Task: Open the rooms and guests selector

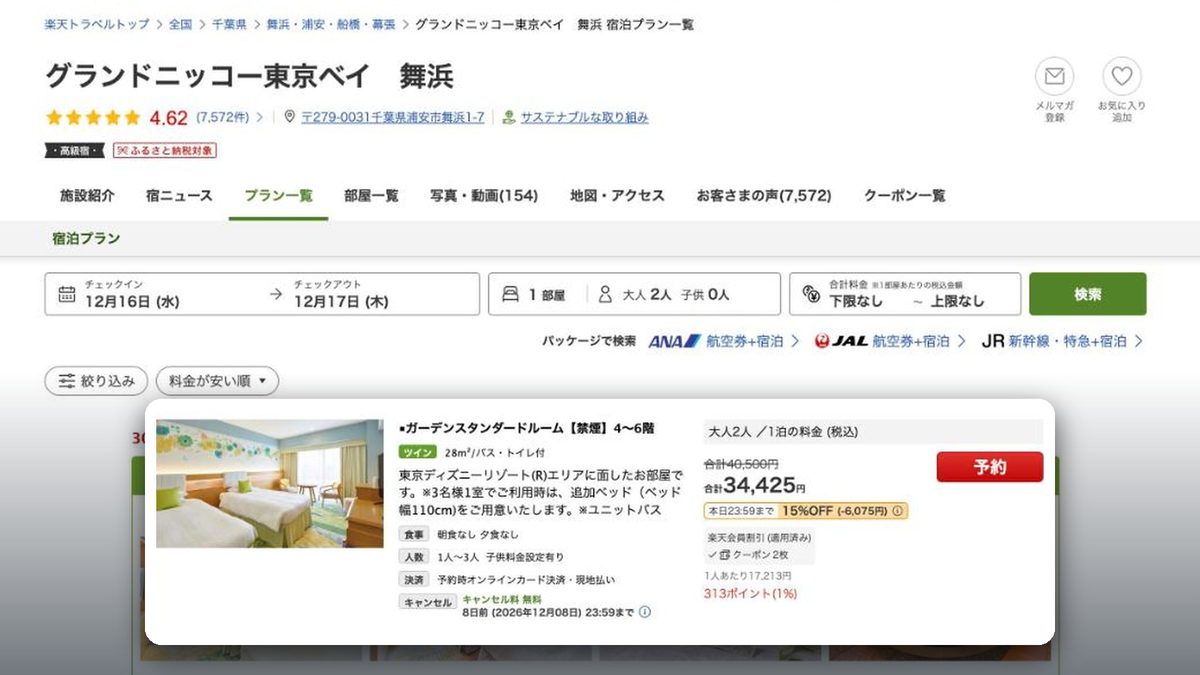Action: click(x=634, y=294)
